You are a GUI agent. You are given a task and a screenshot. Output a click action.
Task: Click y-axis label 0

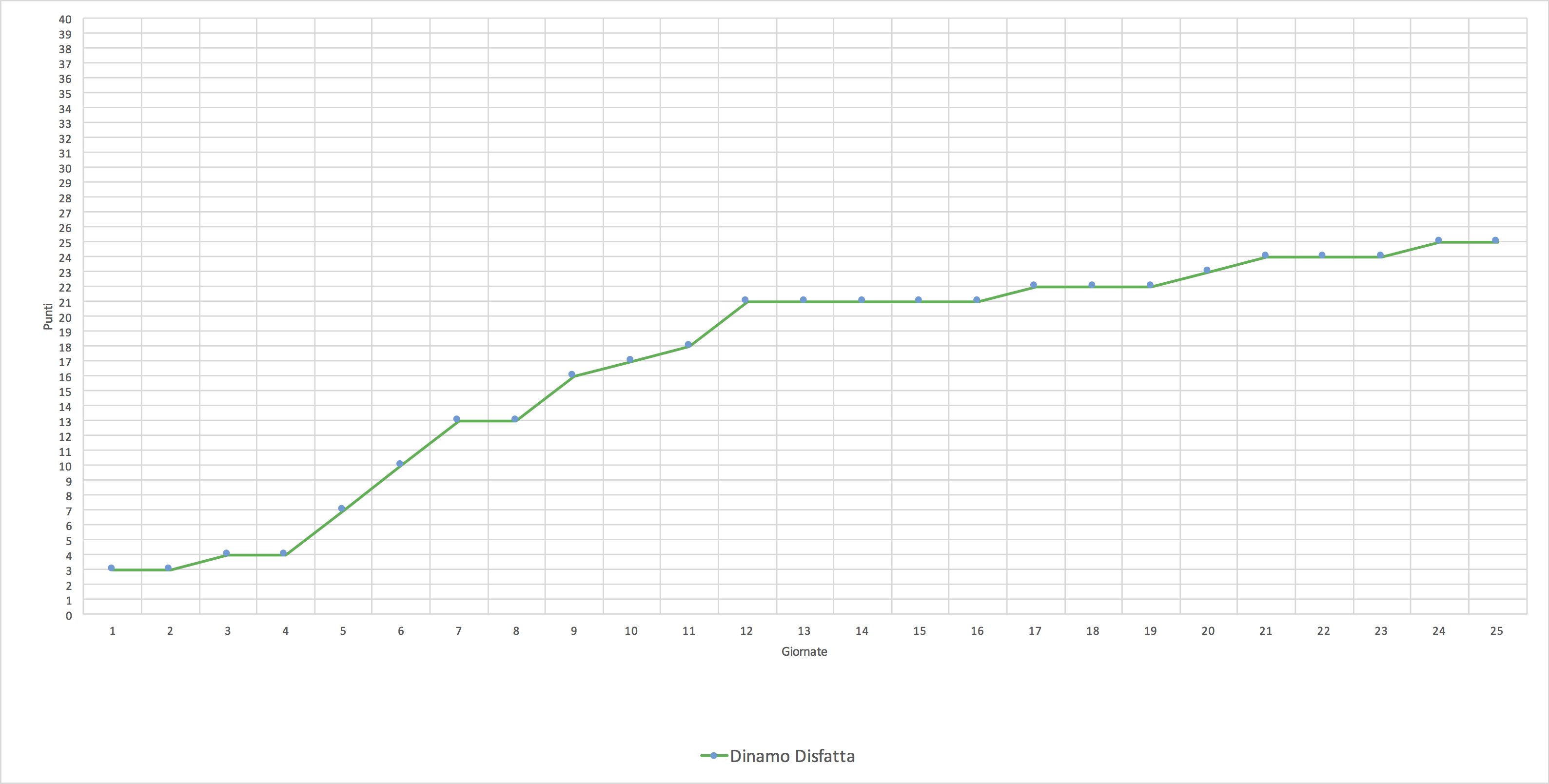(69, 616)
